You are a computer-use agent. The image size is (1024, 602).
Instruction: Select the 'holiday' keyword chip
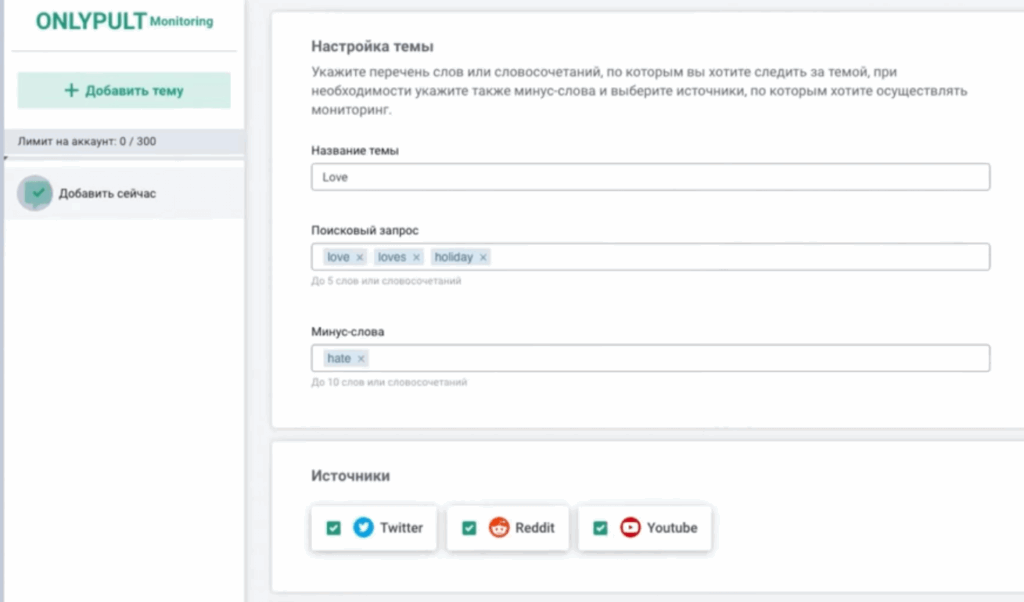(x=453, y=258)
